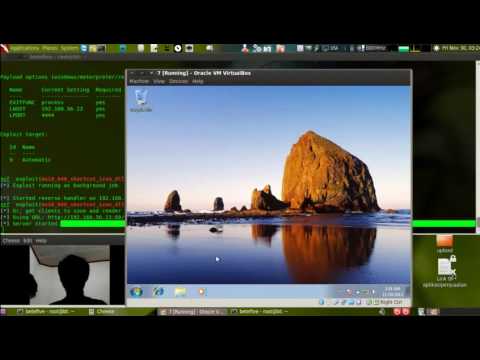Click the trash icon in bottom panel

[x=421, y=312]
